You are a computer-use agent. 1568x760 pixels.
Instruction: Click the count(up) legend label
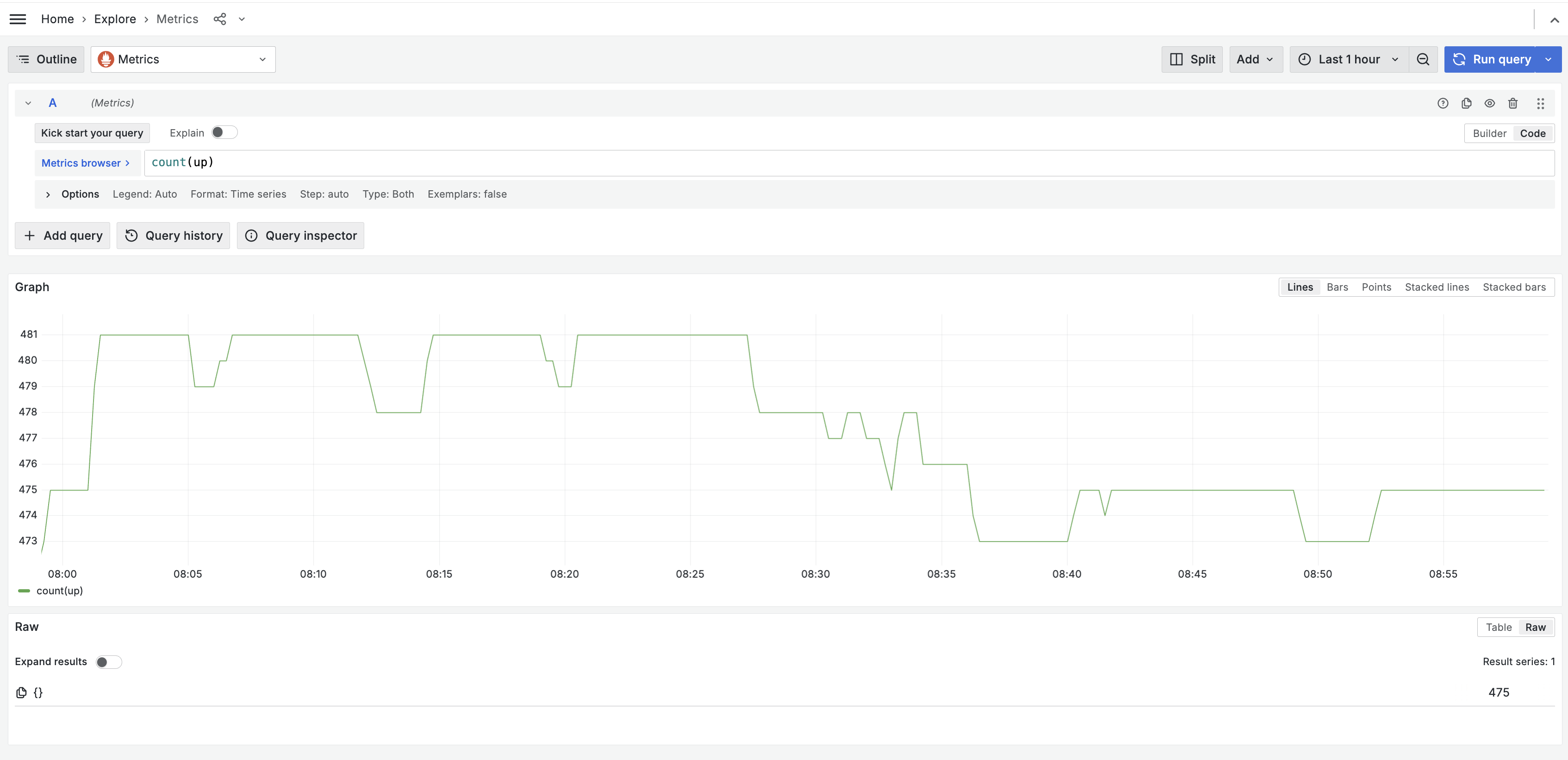[60, 591]
